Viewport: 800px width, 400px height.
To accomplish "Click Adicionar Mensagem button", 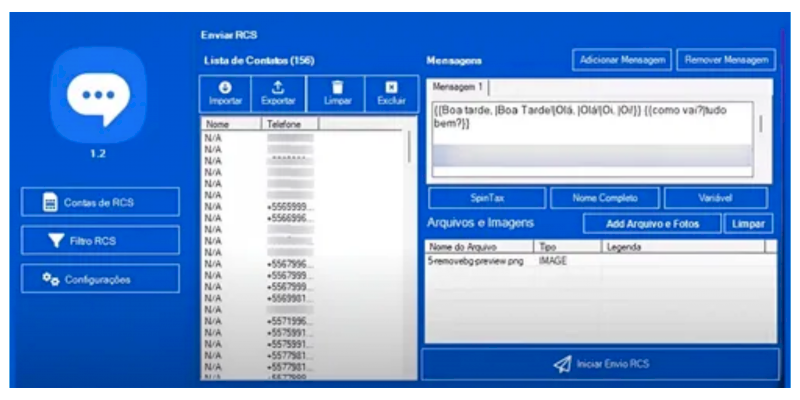I will (622, 60).
